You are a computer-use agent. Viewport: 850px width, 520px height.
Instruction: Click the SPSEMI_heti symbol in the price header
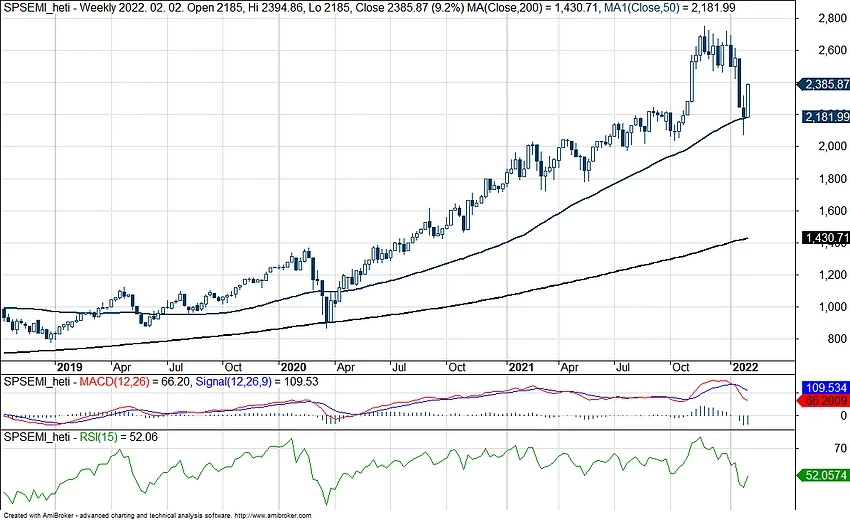click(x=37, y=8)
